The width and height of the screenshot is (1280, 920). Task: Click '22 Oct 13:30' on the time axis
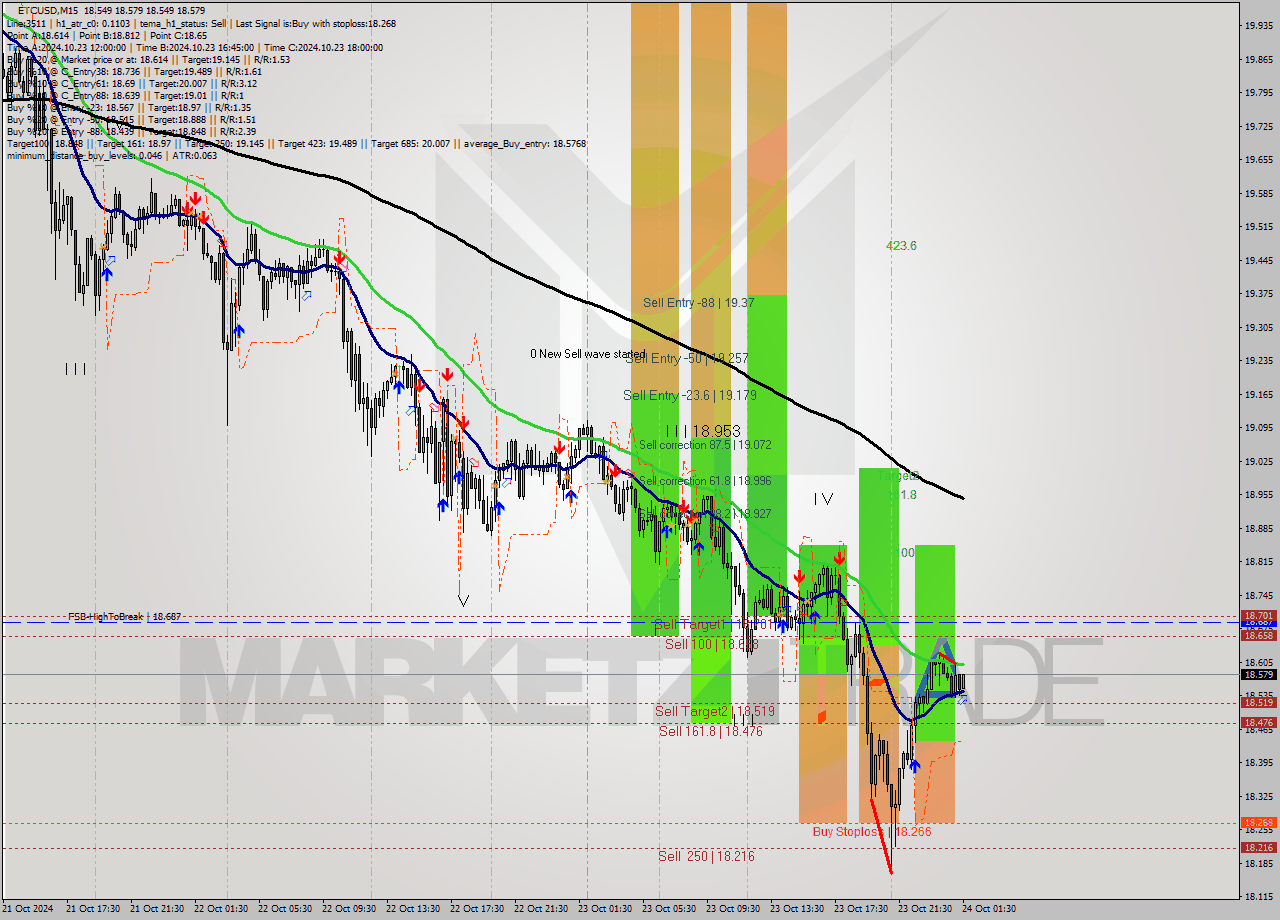[413, 909]
